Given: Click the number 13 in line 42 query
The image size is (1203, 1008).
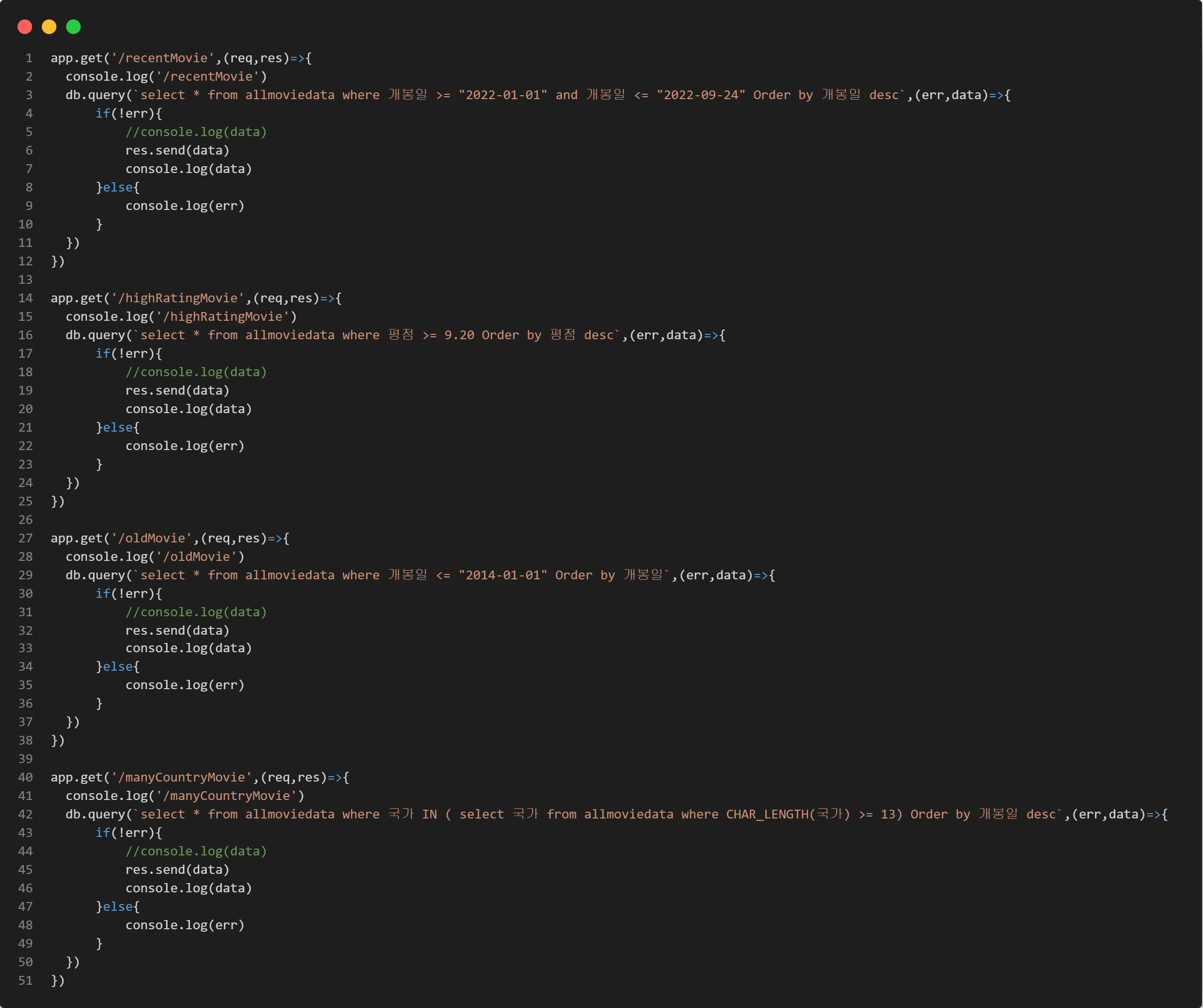Looking at the screenshot, I should (888, 814).
